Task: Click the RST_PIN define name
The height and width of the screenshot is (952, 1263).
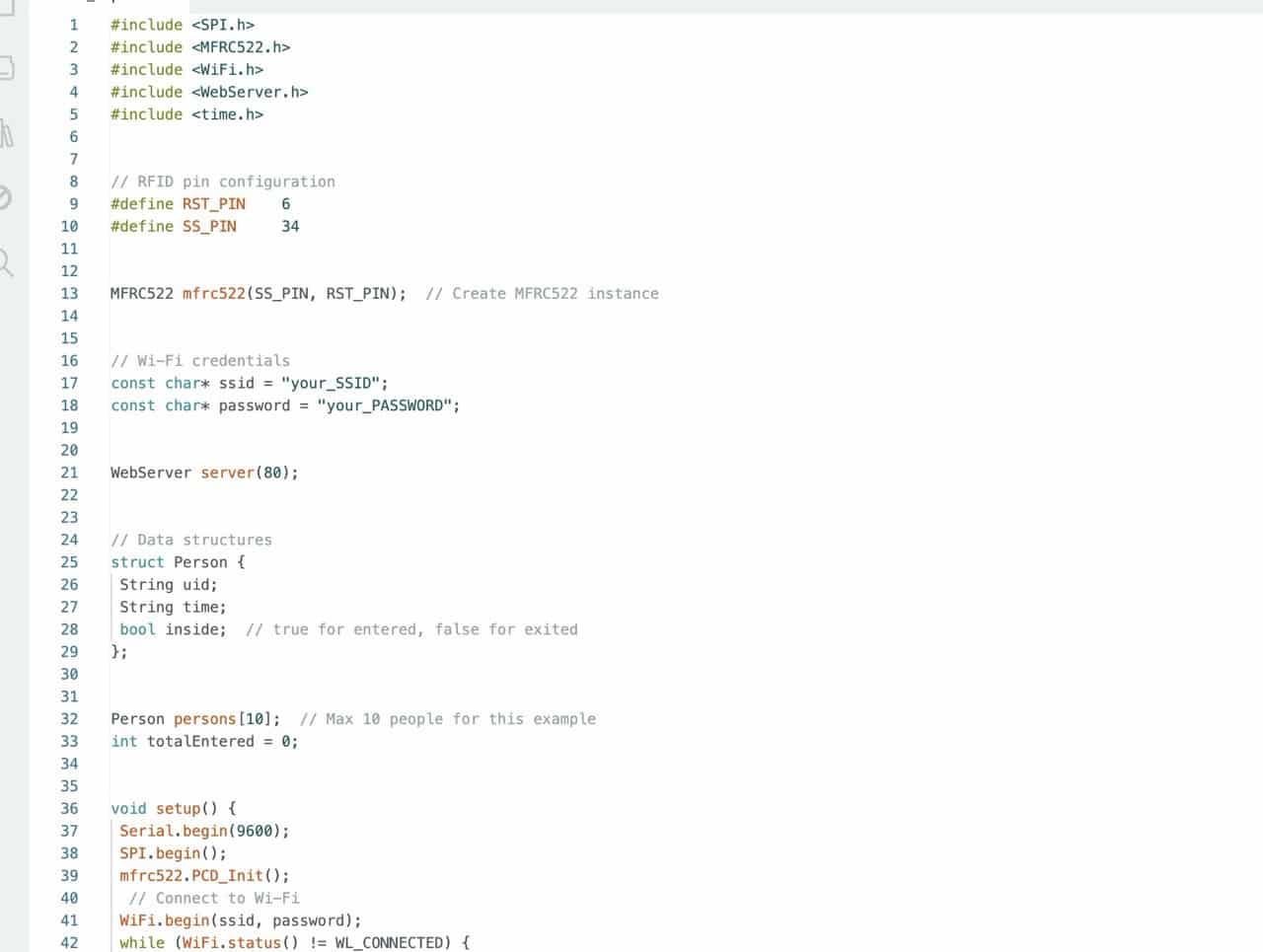Action: tap(213, 204)
